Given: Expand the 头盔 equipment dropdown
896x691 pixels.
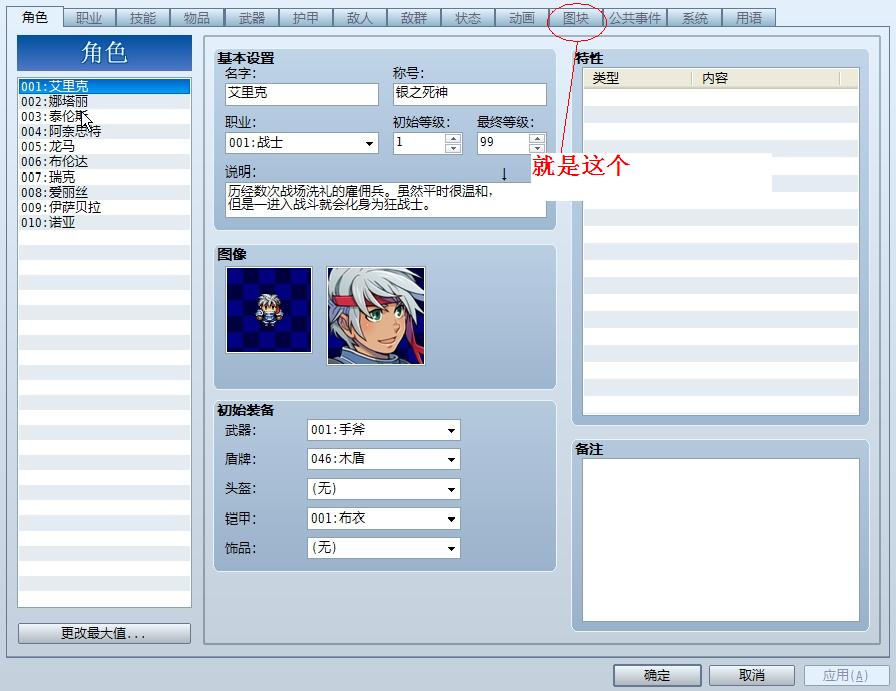Looking at the screenshot, I should 383,489.
